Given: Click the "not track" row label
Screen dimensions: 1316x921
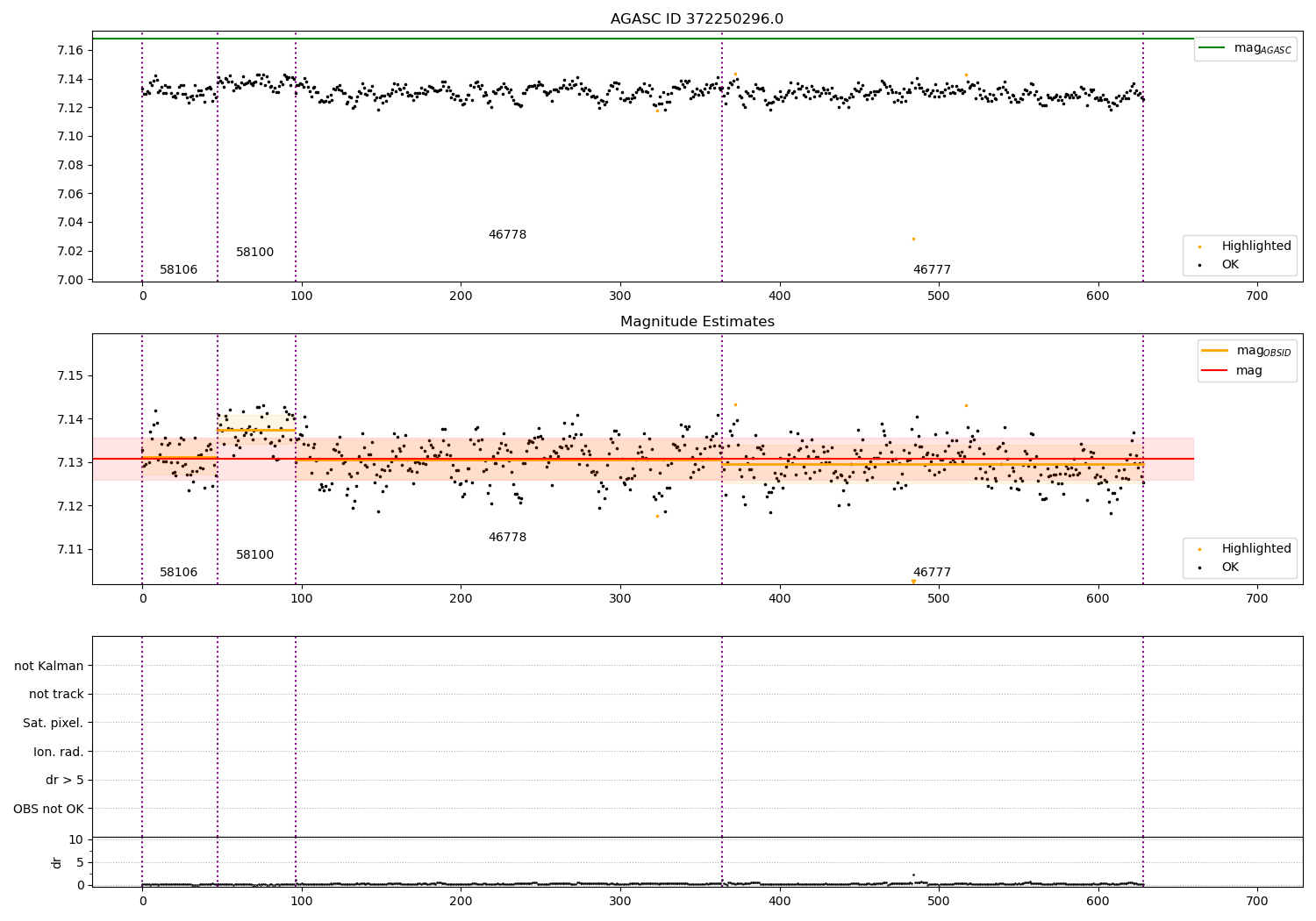Looking at the screenshot, I should point(56,695).
